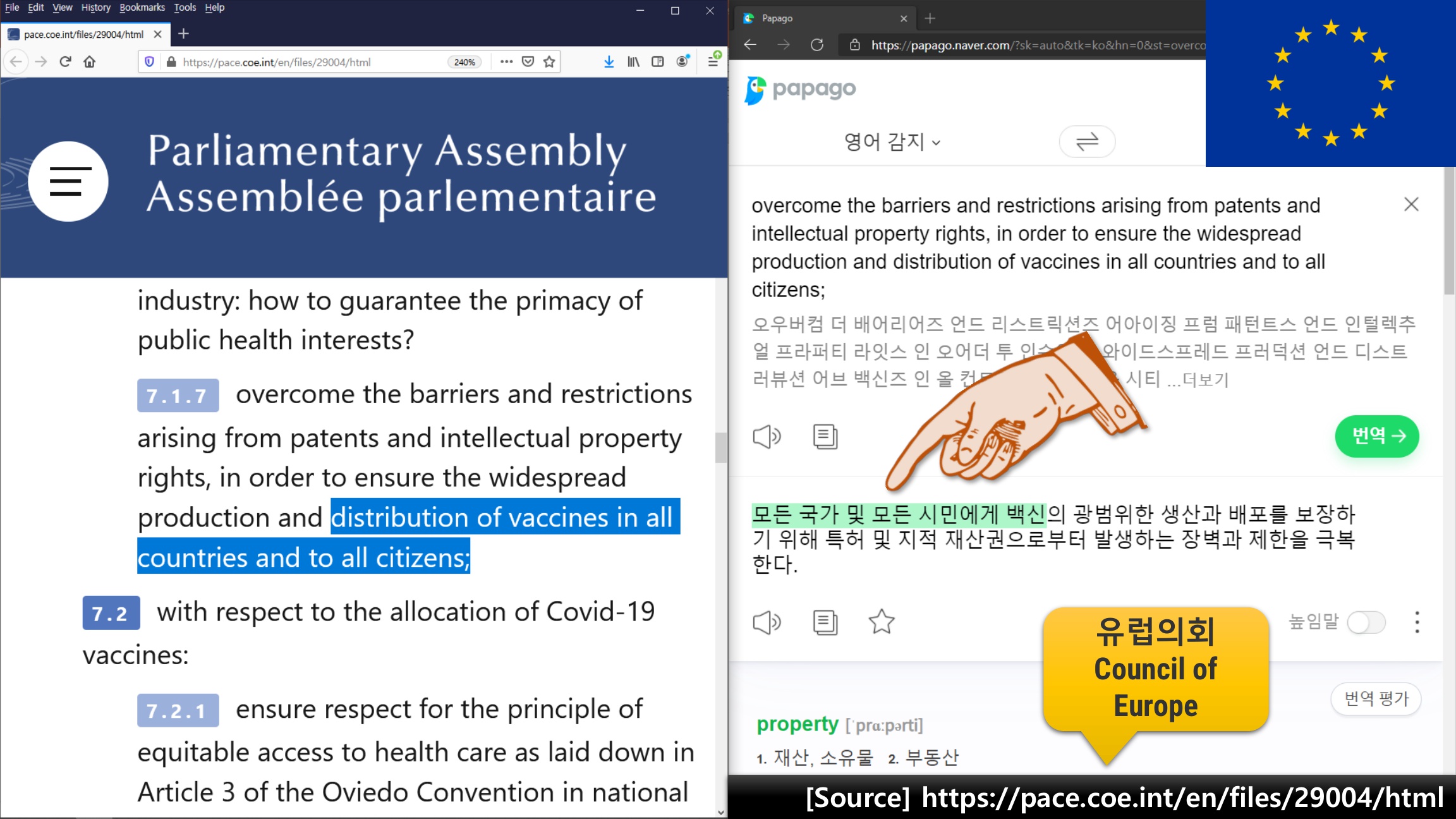This screenshot has width=1456, height=819.
Task: Swap source and target languages
Action: click(x=1087, y=142)
